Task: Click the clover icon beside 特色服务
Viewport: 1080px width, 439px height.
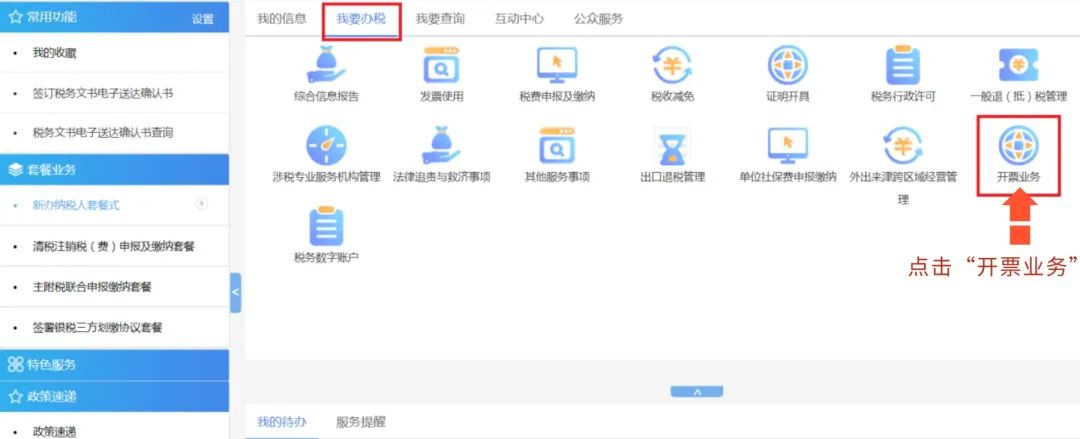Action: (15, 365)
